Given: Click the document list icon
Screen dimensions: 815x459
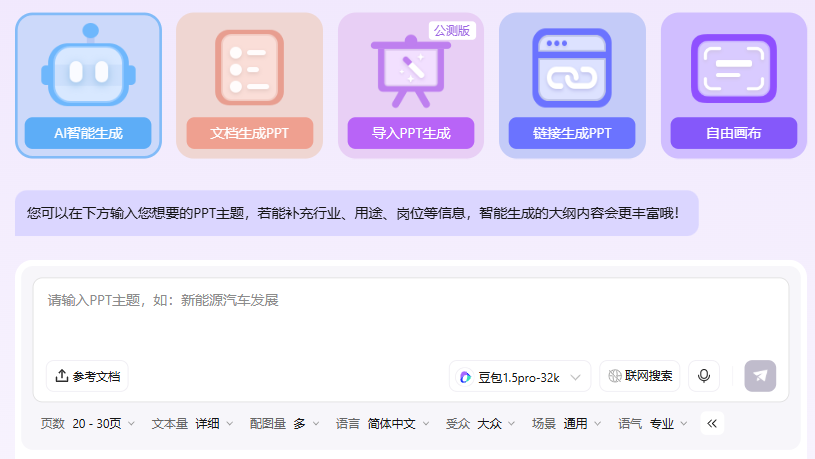Looking at the screenshot, I should (249, 67).
